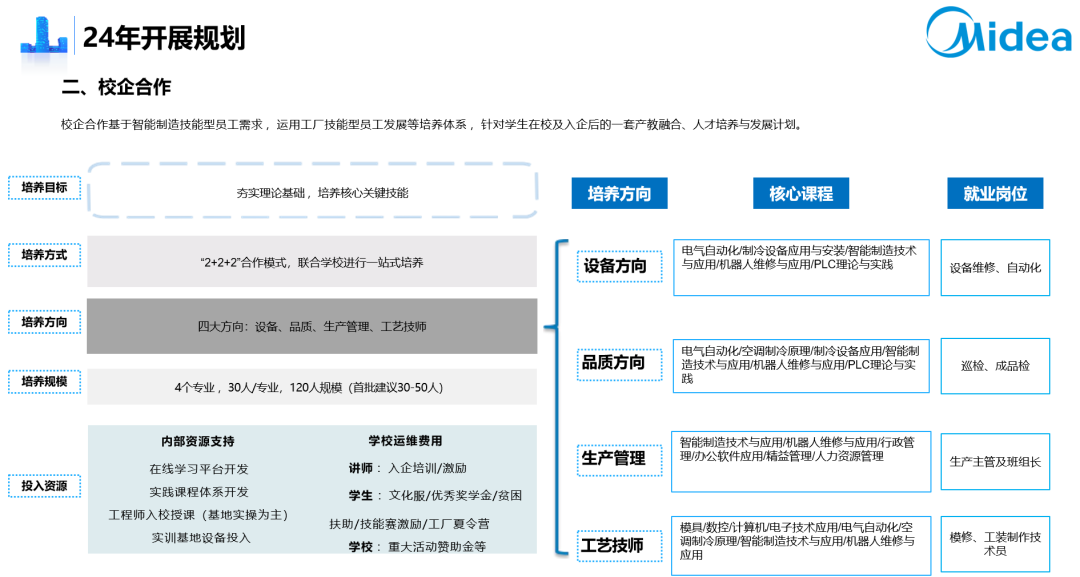
Task: Select the blue bar chart title icon
Action: pyautogui.click(x=42, y=33)
